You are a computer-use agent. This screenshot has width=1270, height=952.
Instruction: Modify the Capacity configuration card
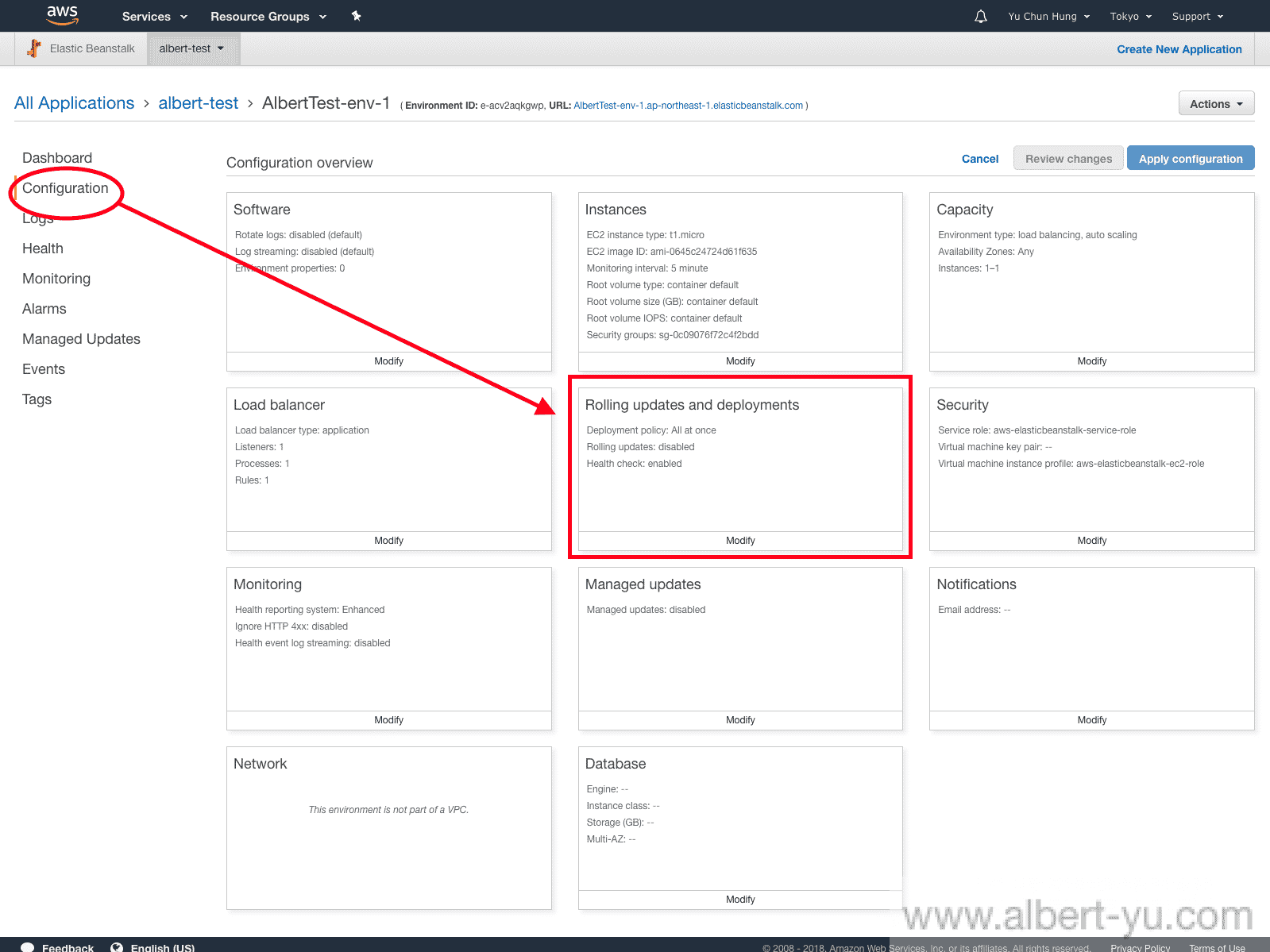tap(1092, 361)
